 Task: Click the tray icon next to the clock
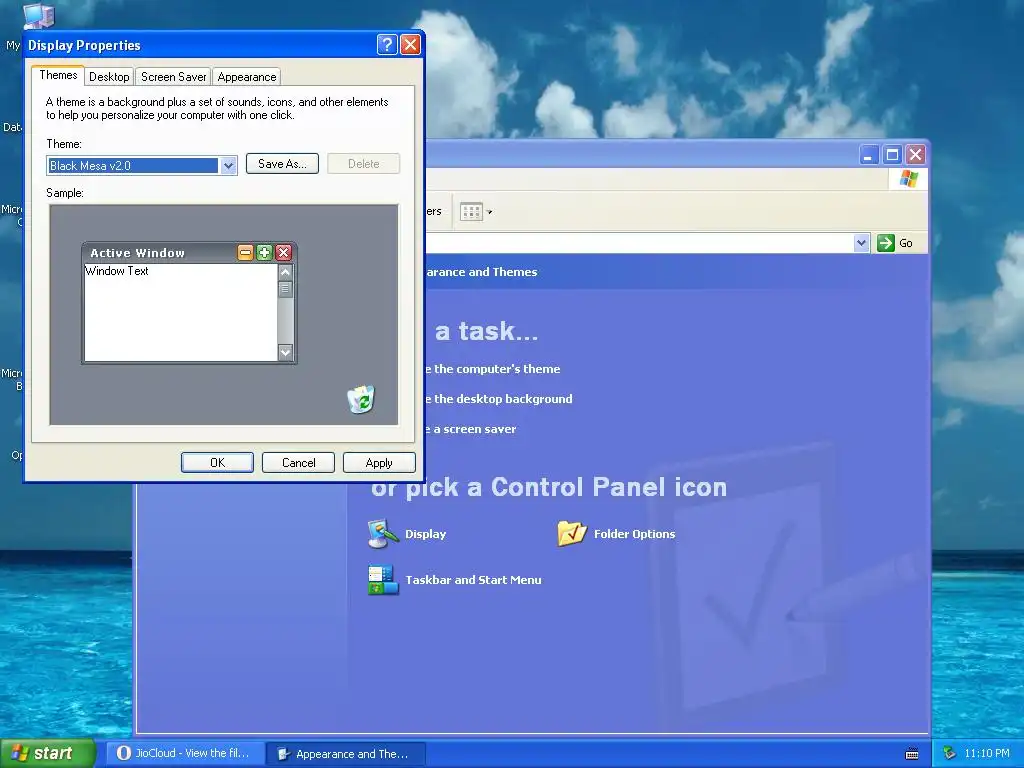949,753
